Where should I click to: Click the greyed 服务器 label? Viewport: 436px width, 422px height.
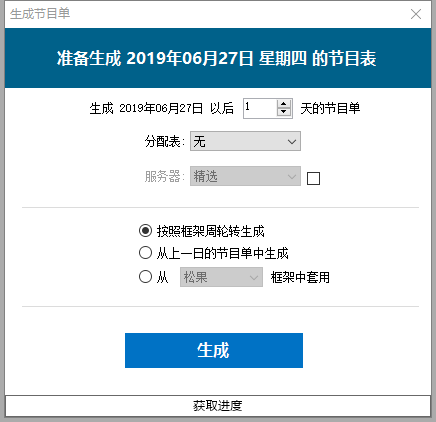165,176
